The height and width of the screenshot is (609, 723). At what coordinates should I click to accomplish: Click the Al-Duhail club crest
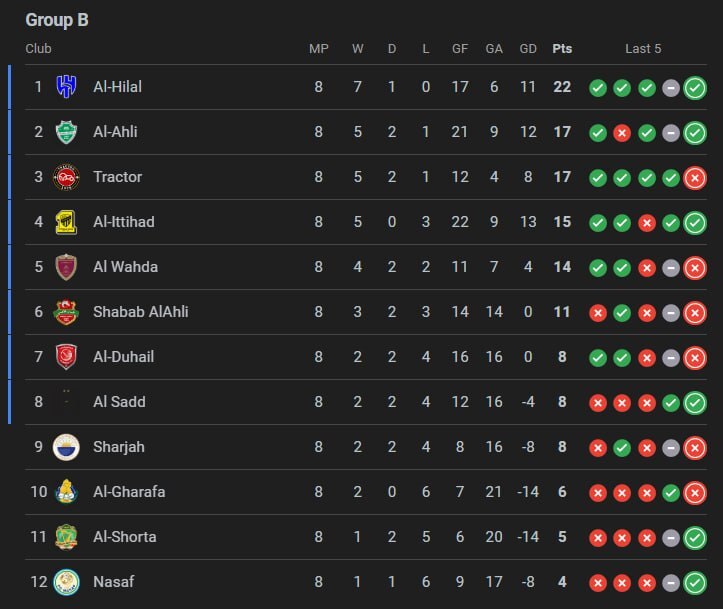click(66, 357)
